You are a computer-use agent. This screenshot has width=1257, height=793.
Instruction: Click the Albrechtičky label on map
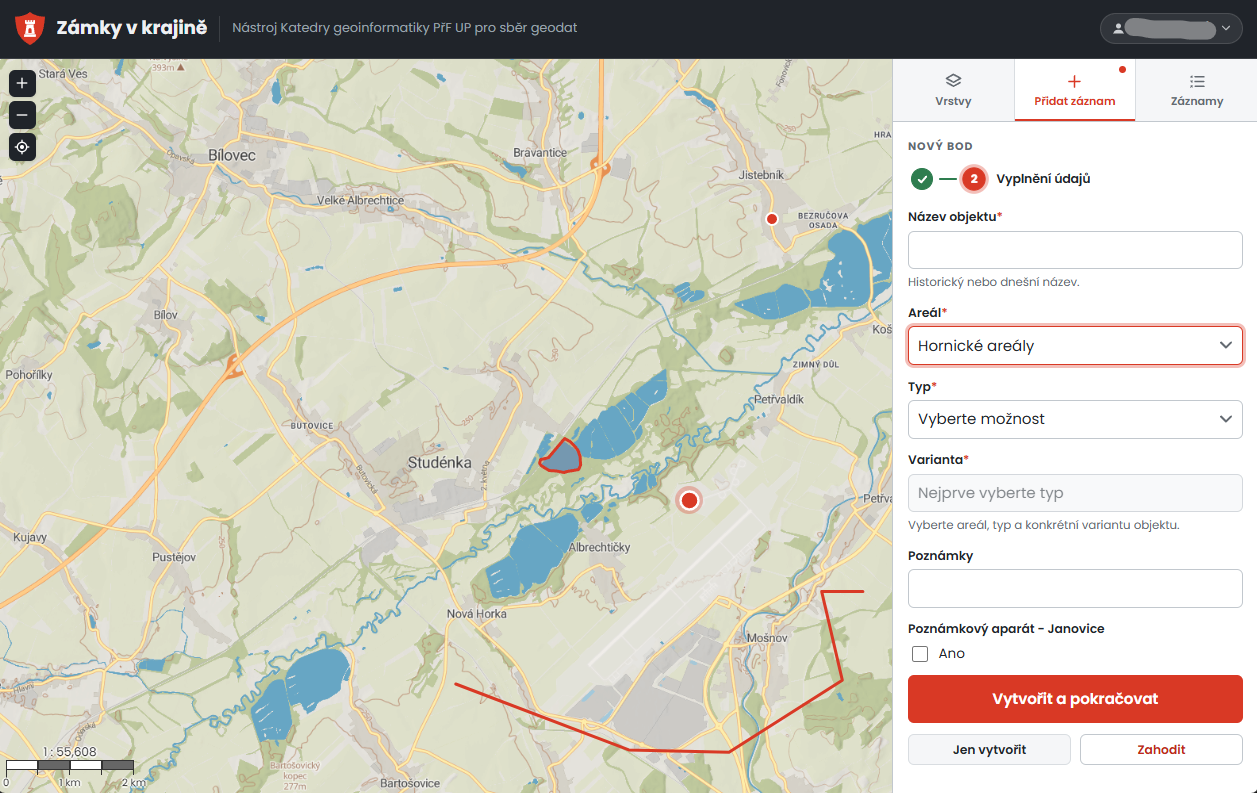[x=599, y=548]
